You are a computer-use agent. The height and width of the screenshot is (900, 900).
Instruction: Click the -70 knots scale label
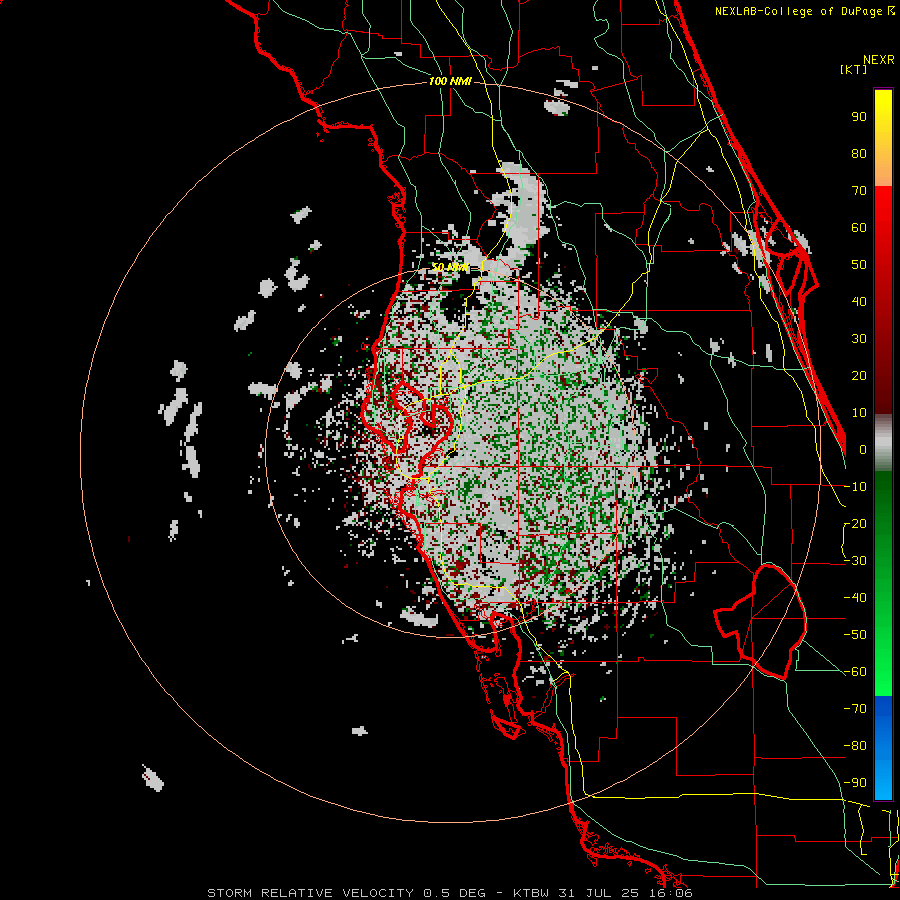click(855, 709)
